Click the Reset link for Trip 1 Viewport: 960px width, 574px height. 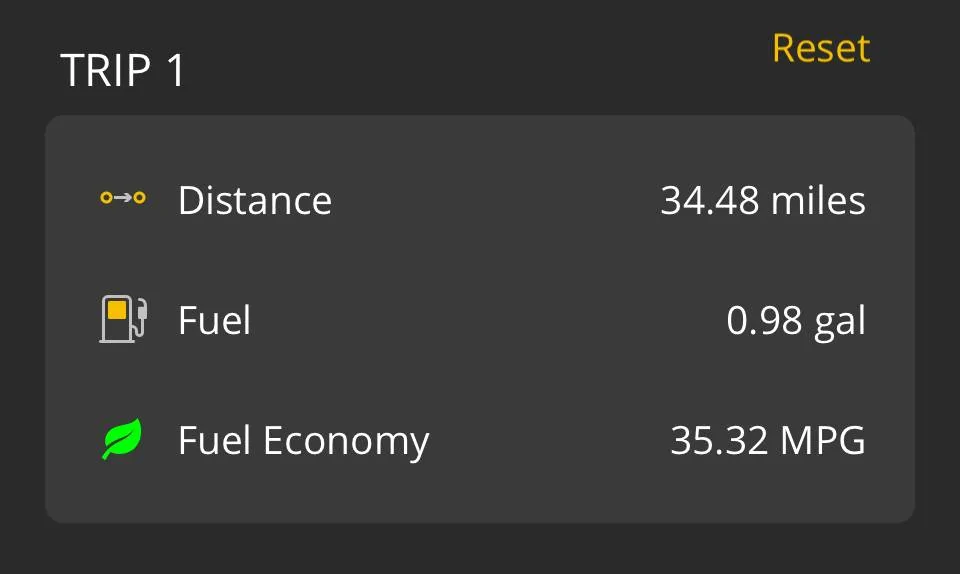click(821, 48)
